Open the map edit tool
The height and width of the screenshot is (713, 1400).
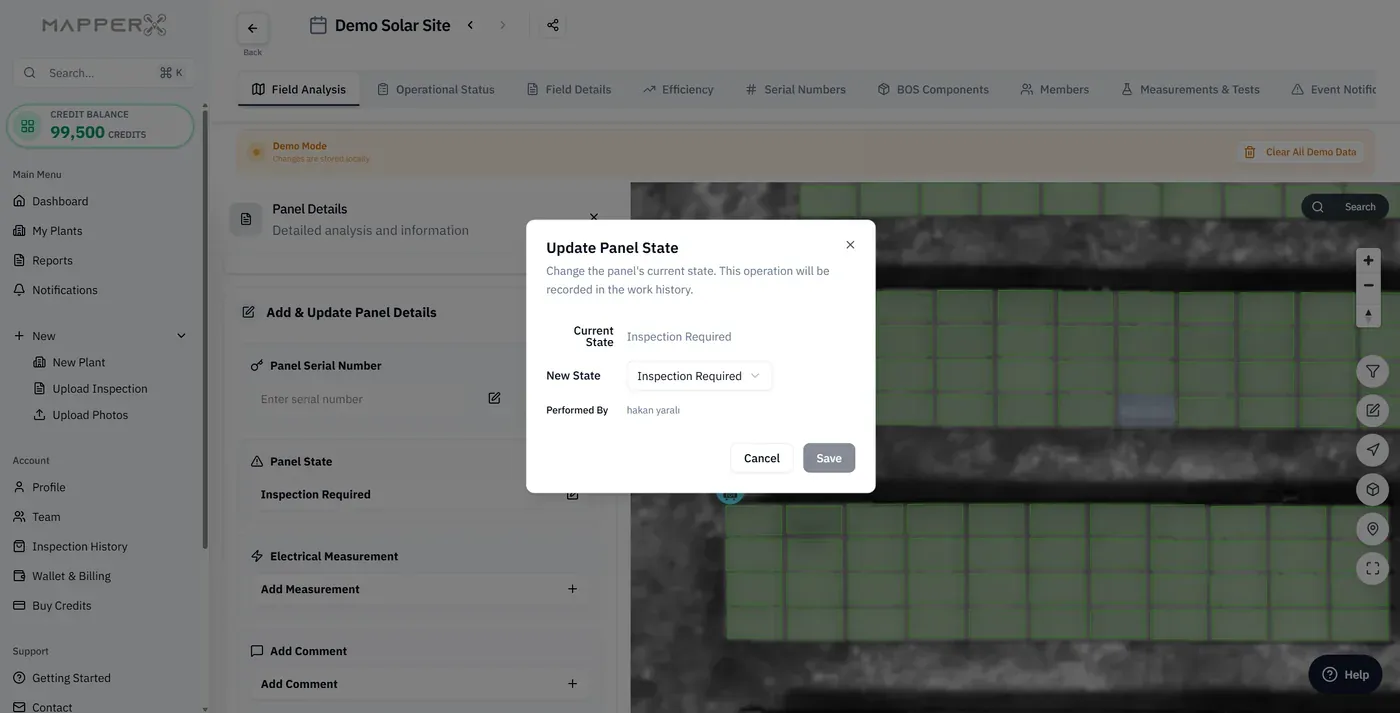tap(1373, 410)
